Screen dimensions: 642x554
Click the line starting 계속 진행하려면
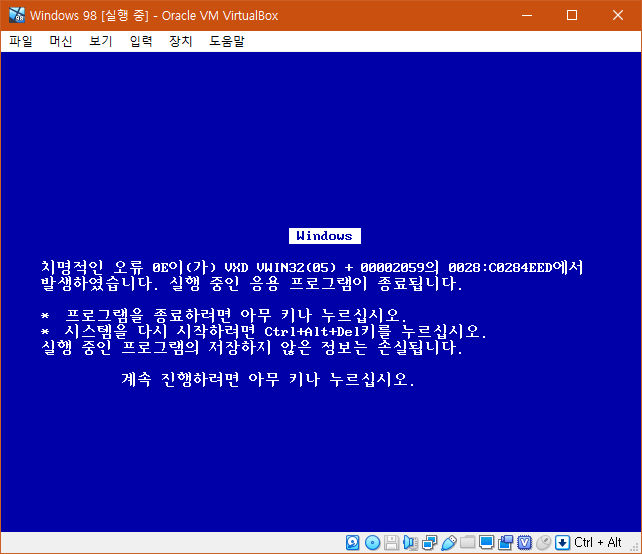(x=268, y=380)
